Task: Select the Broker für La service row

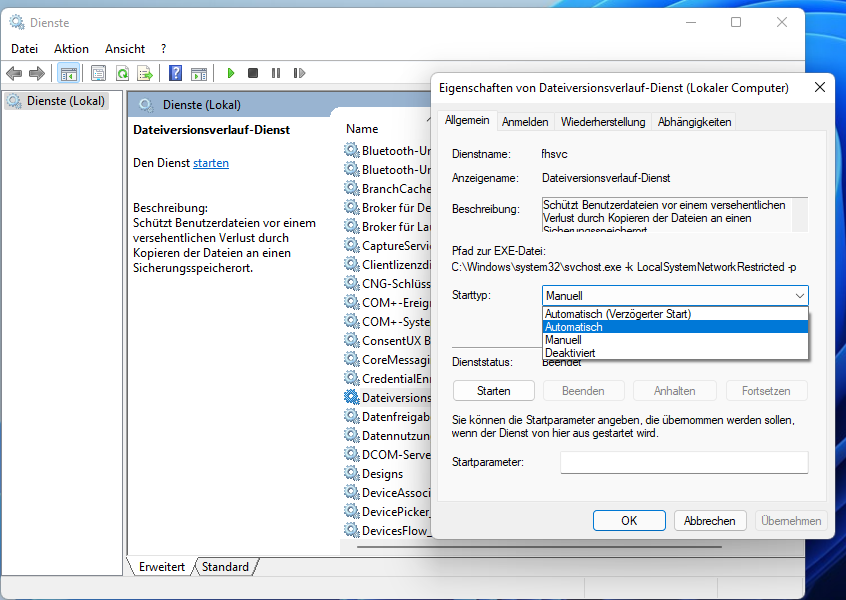Action: coord(387,227)
